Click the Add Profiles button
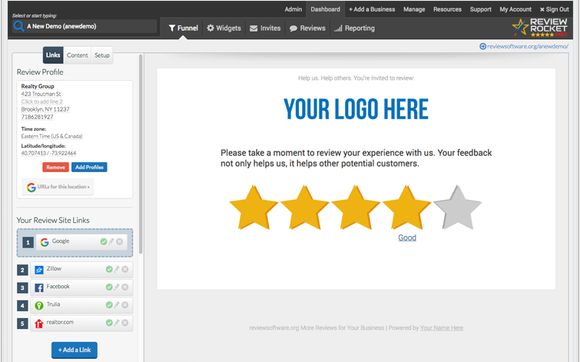580x362 pixels. tap(89, 167)
